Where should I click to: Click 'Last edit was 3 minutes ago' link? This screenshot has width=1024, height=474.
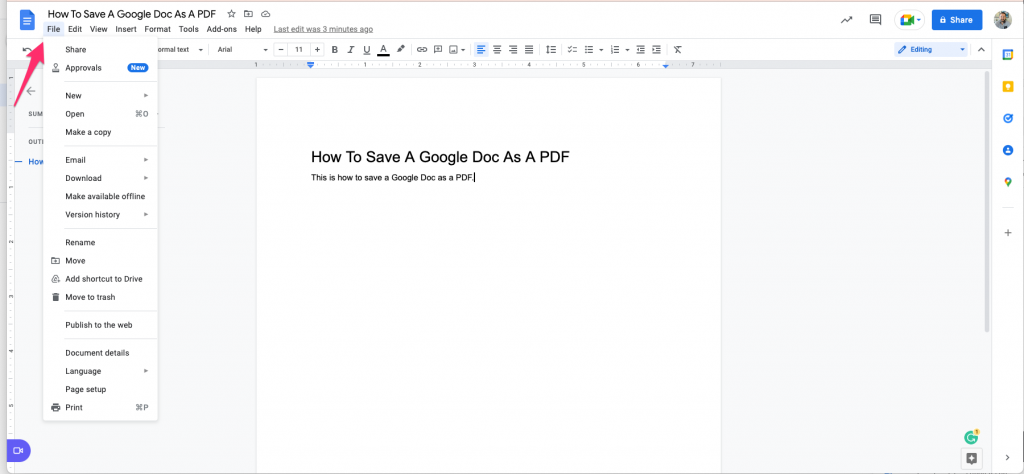click(x=323, y=29)
